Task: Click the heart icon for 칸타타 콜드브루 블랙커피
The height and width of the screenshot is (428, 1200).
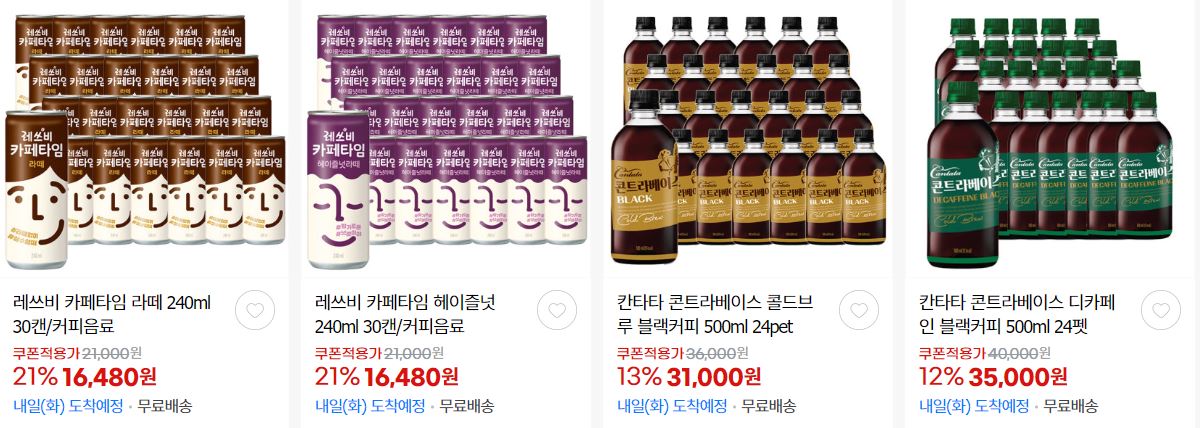Action: click(x=858, y=312)
